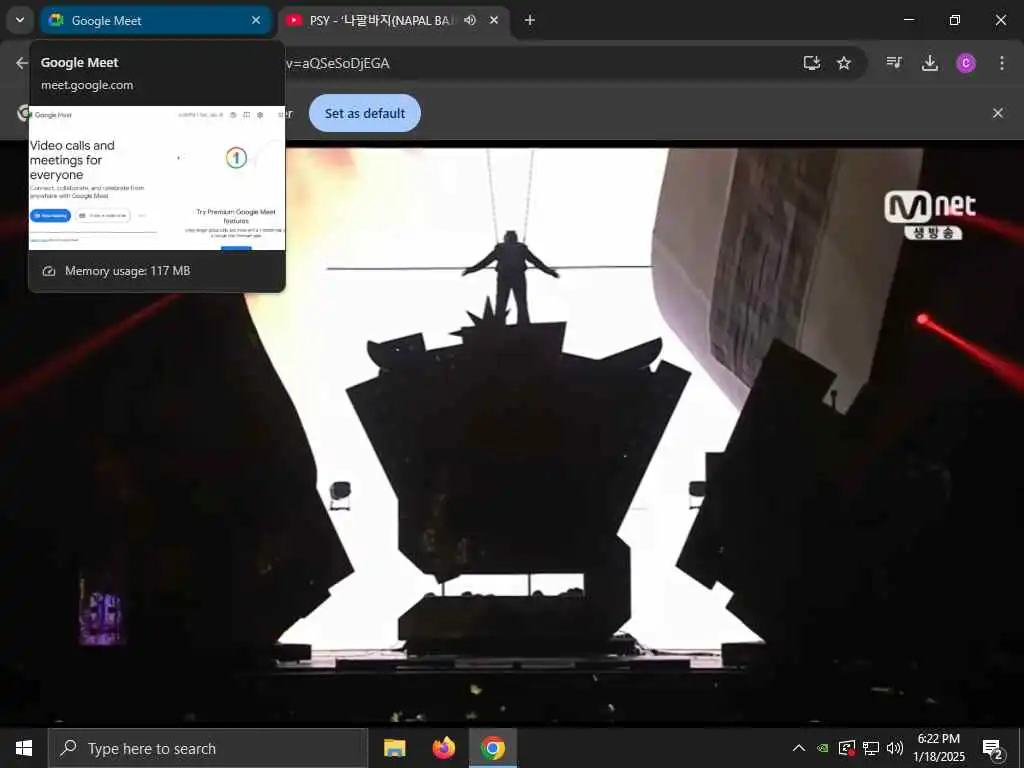Show hidden system tray icons
This screenshot has width=1024, height=768.
pos(799,748)
